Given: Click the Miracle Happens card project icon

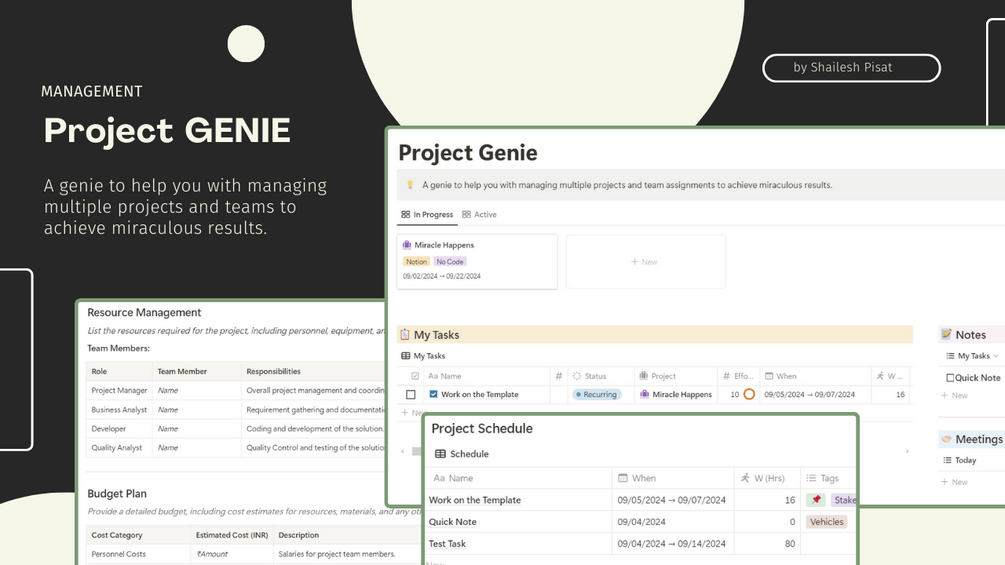Looking at the screenshot, I should pyautogui.click(x=406, y=245).
